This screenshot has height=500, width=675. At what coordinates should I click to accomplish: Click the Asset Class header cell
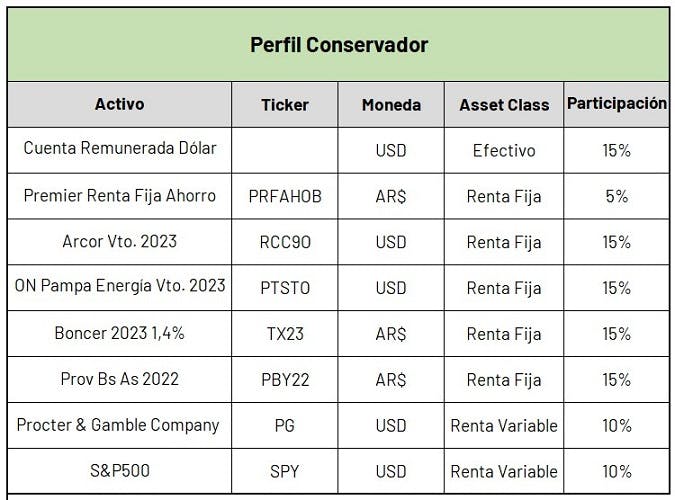coord(504,105)
